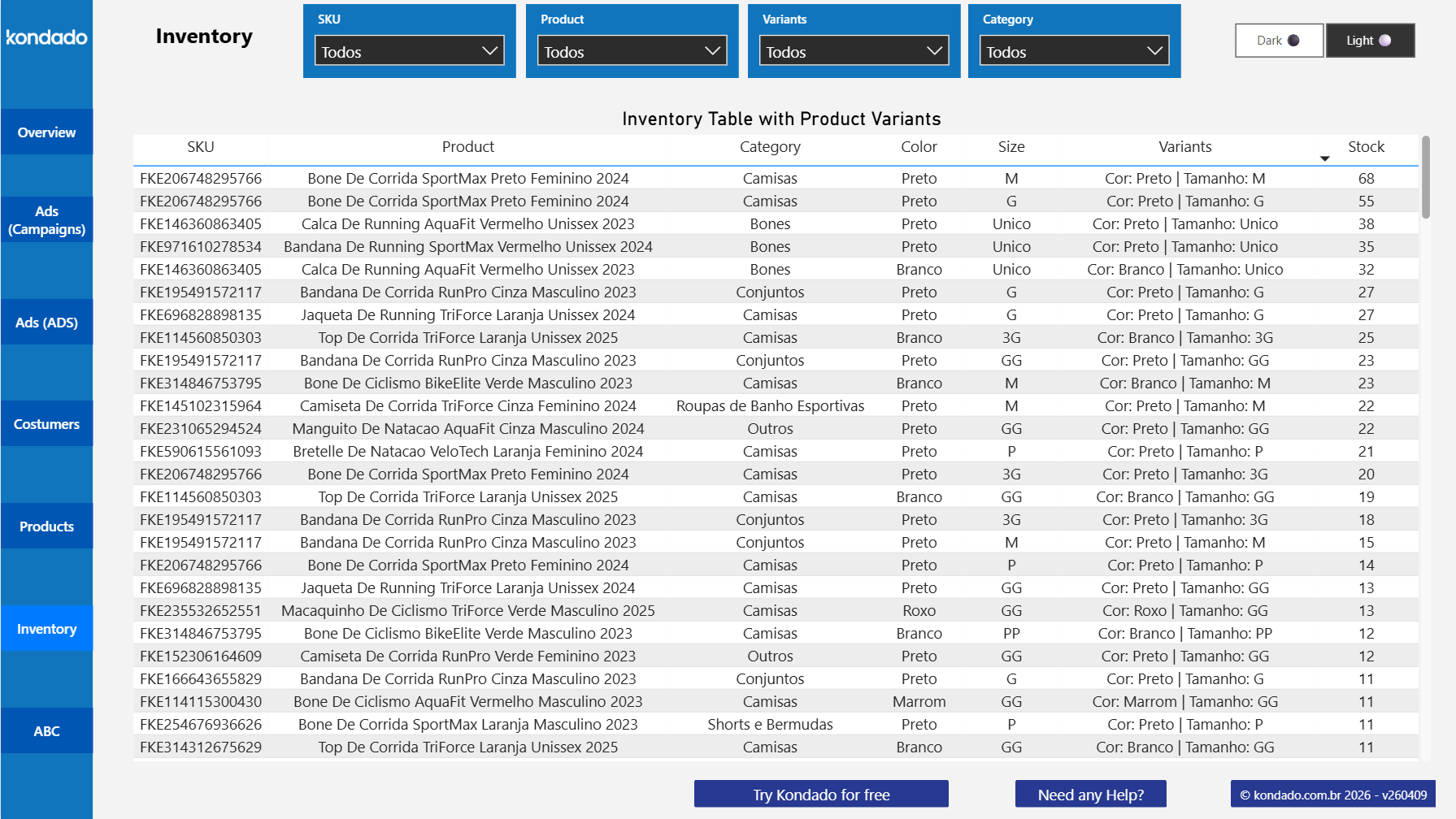This screenshot has width=1456, height=819.
Task: Click the Need any Help? button
Action: (1090, 794)
